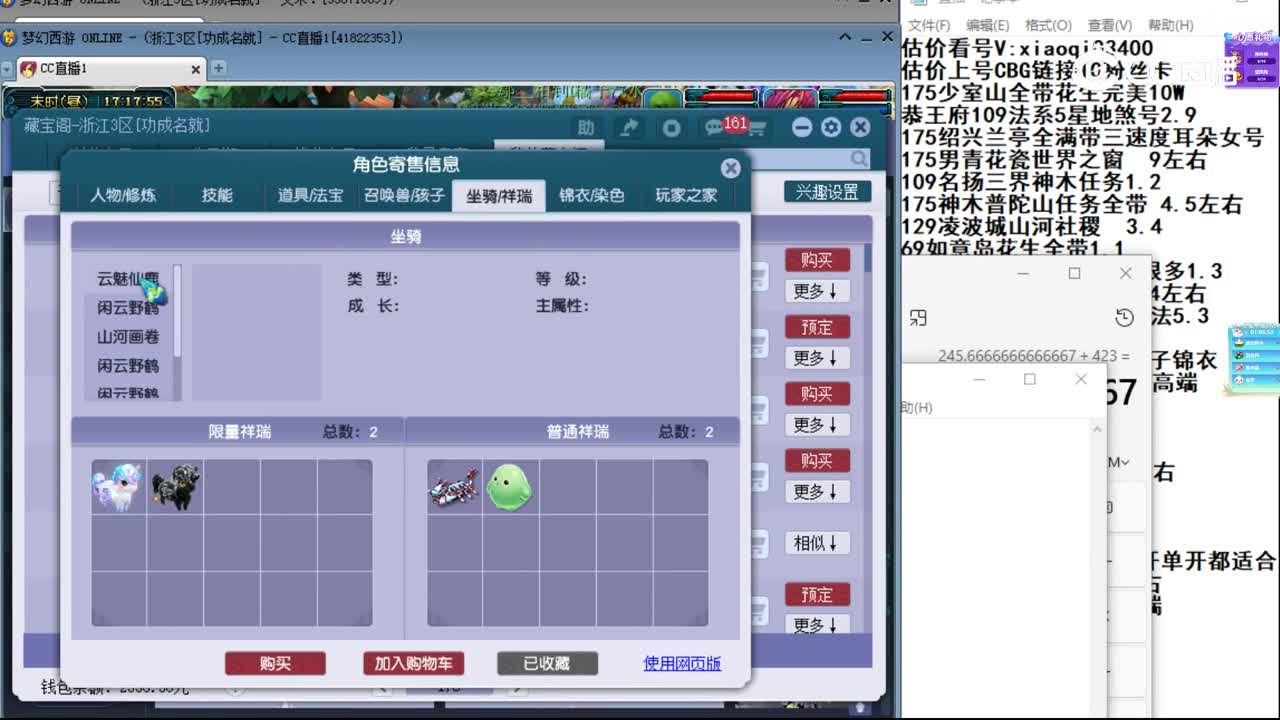The height and width of the screenshot is (720, 1280).
Task: Open Notepad's 文件(F) menu
Action: coord(929,25)
